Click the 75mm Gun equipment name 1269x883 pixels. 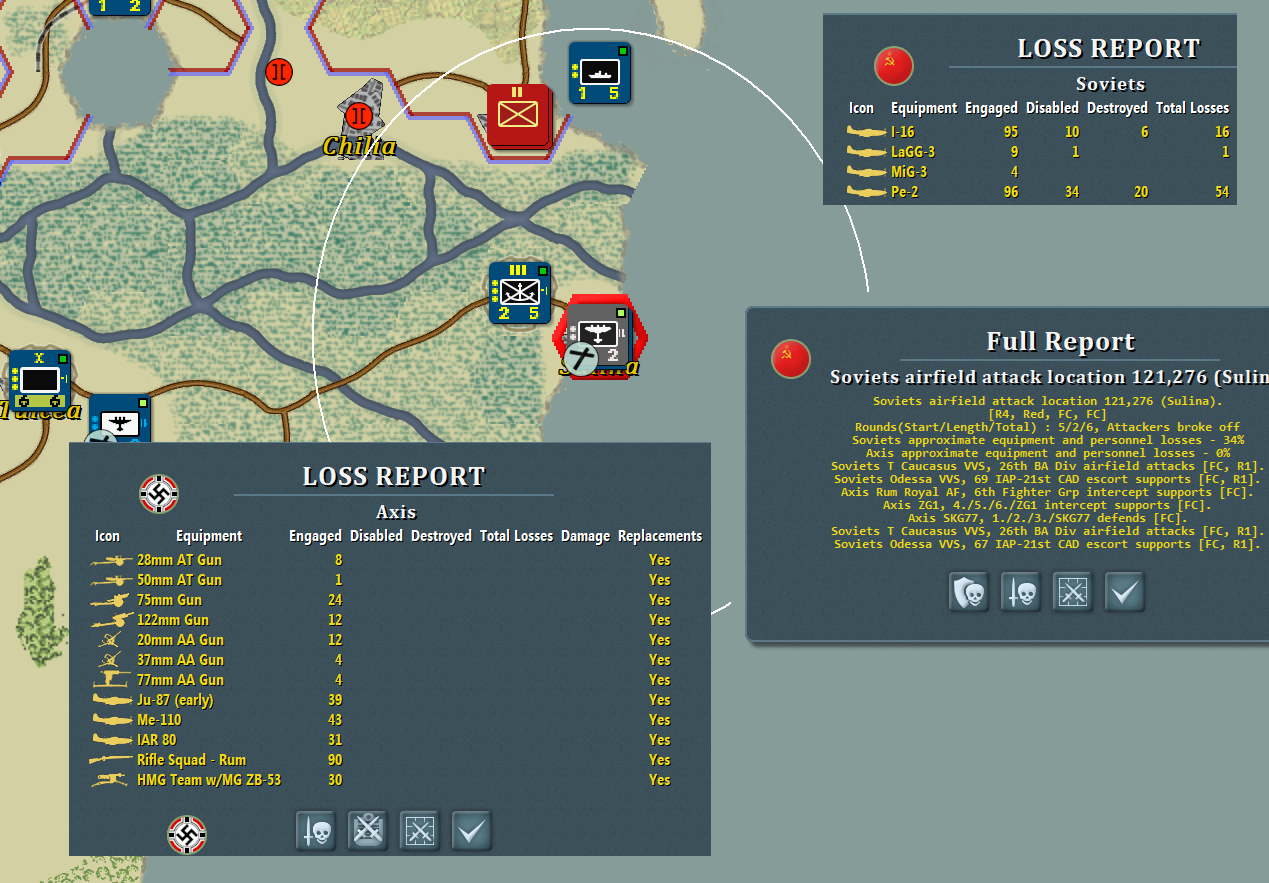(169, 600)
